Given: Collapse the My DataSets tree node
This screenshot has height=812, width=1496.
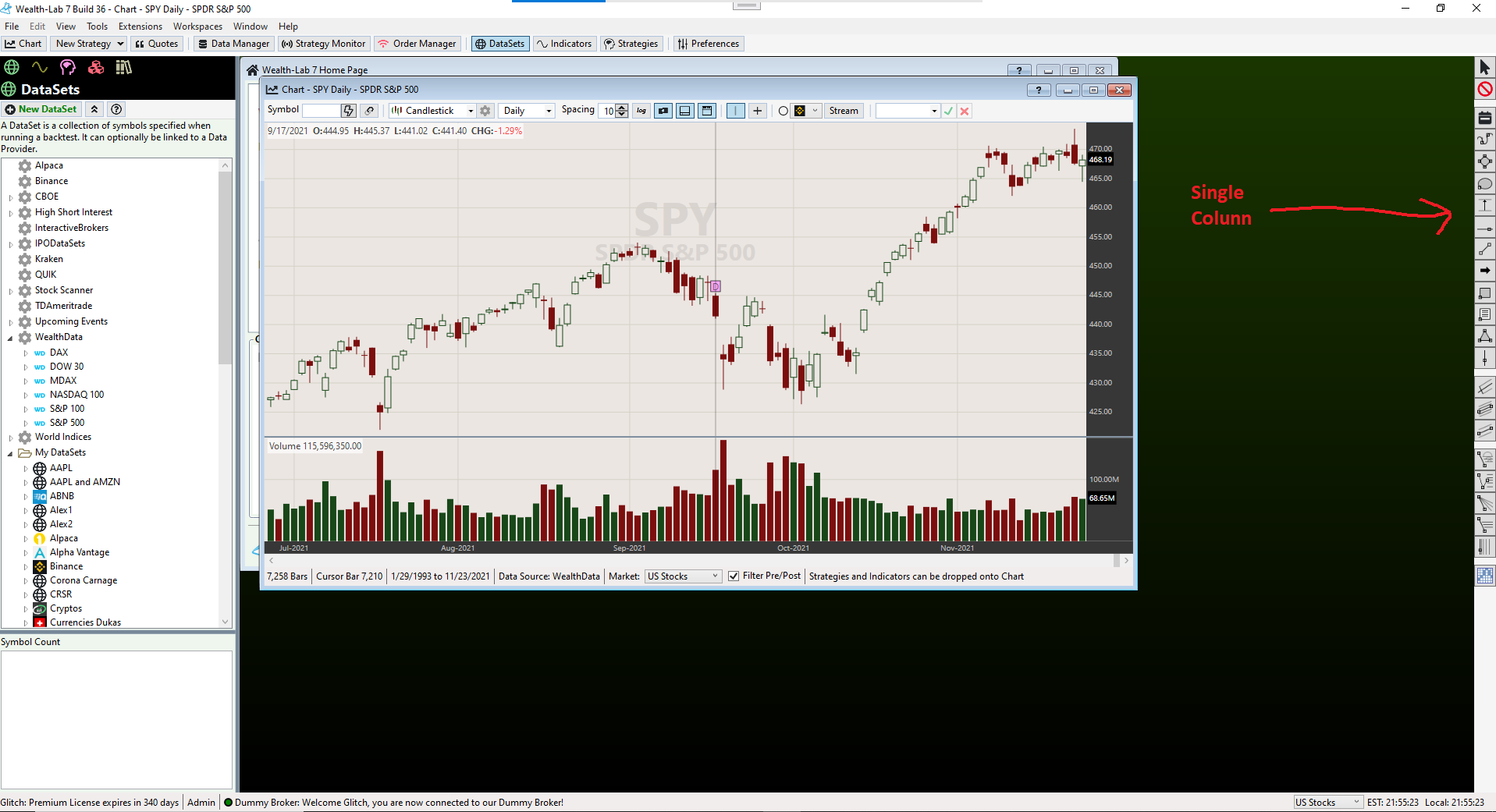Looking at the screenshot, I should click(x=10, y=453).
